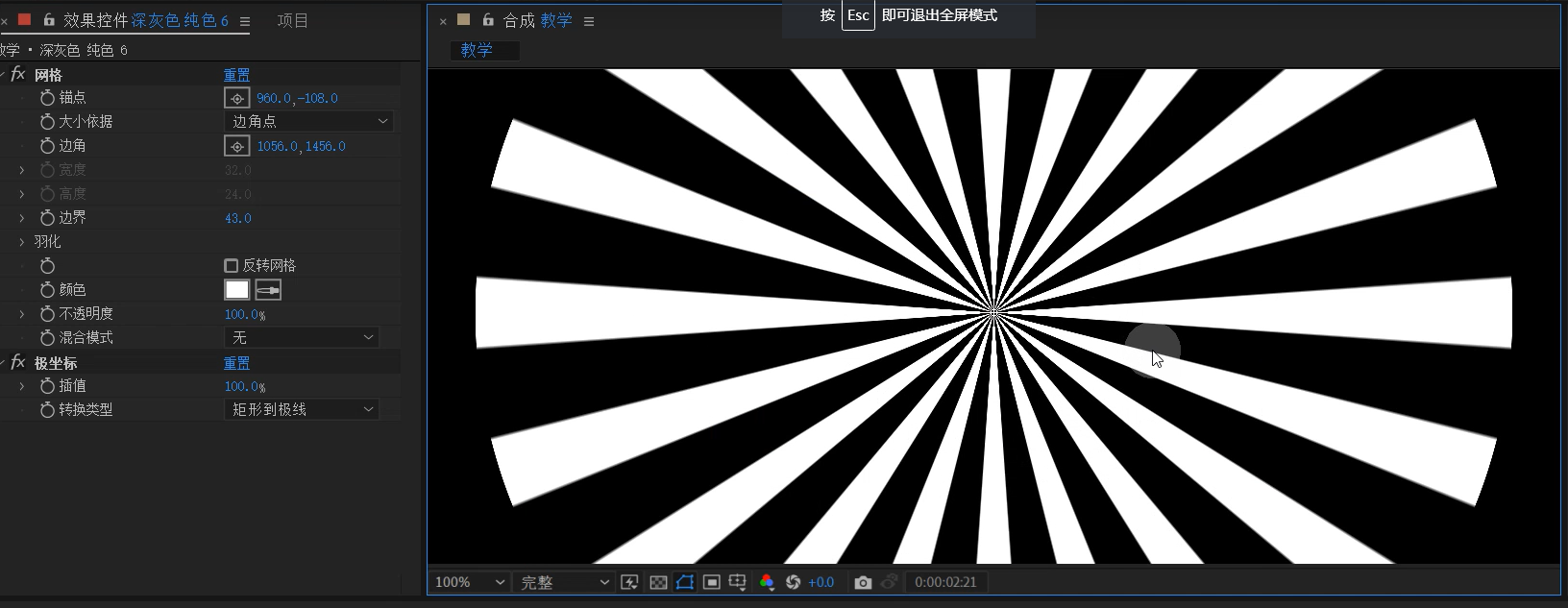Viewport: 1568px width, 608px height.
Task: Toggle the stopwatch for 混合模式 property
Action: point(47,338)
